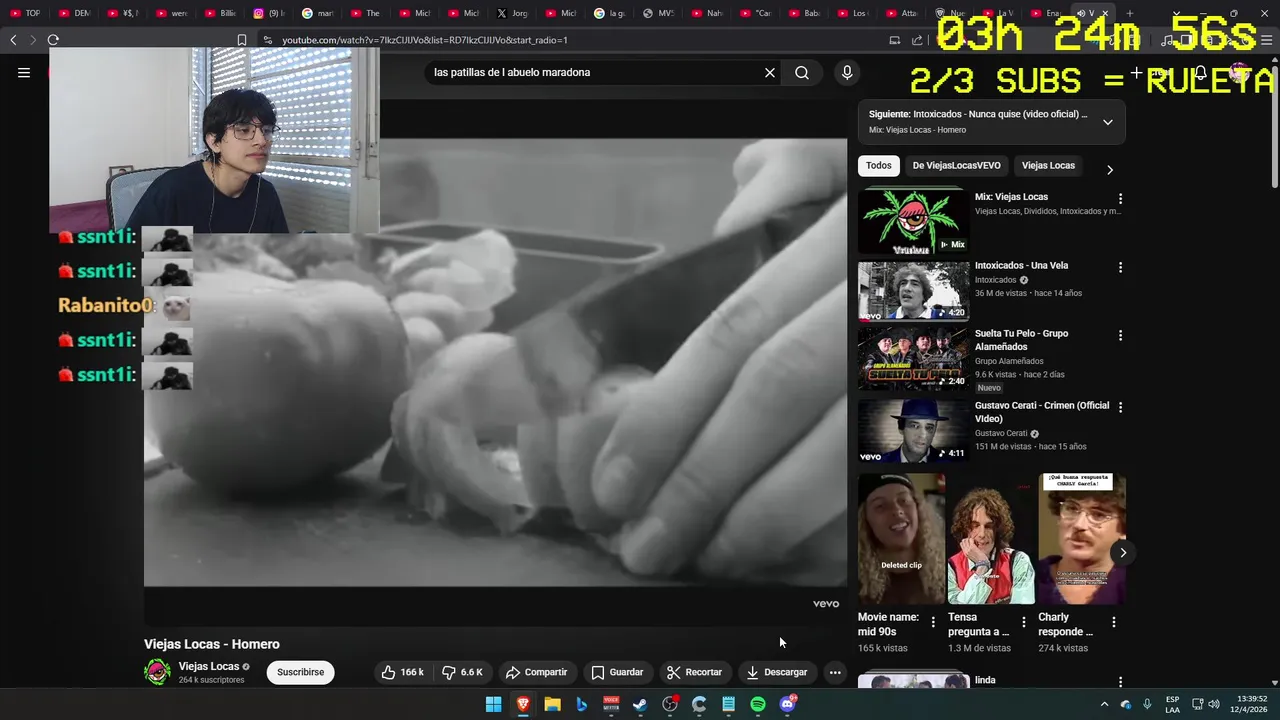Click the 'Gustavo Cerati - Crimen (Official Video)' title
Viewport: 1280px width, 720px height.
(1042, 412)
